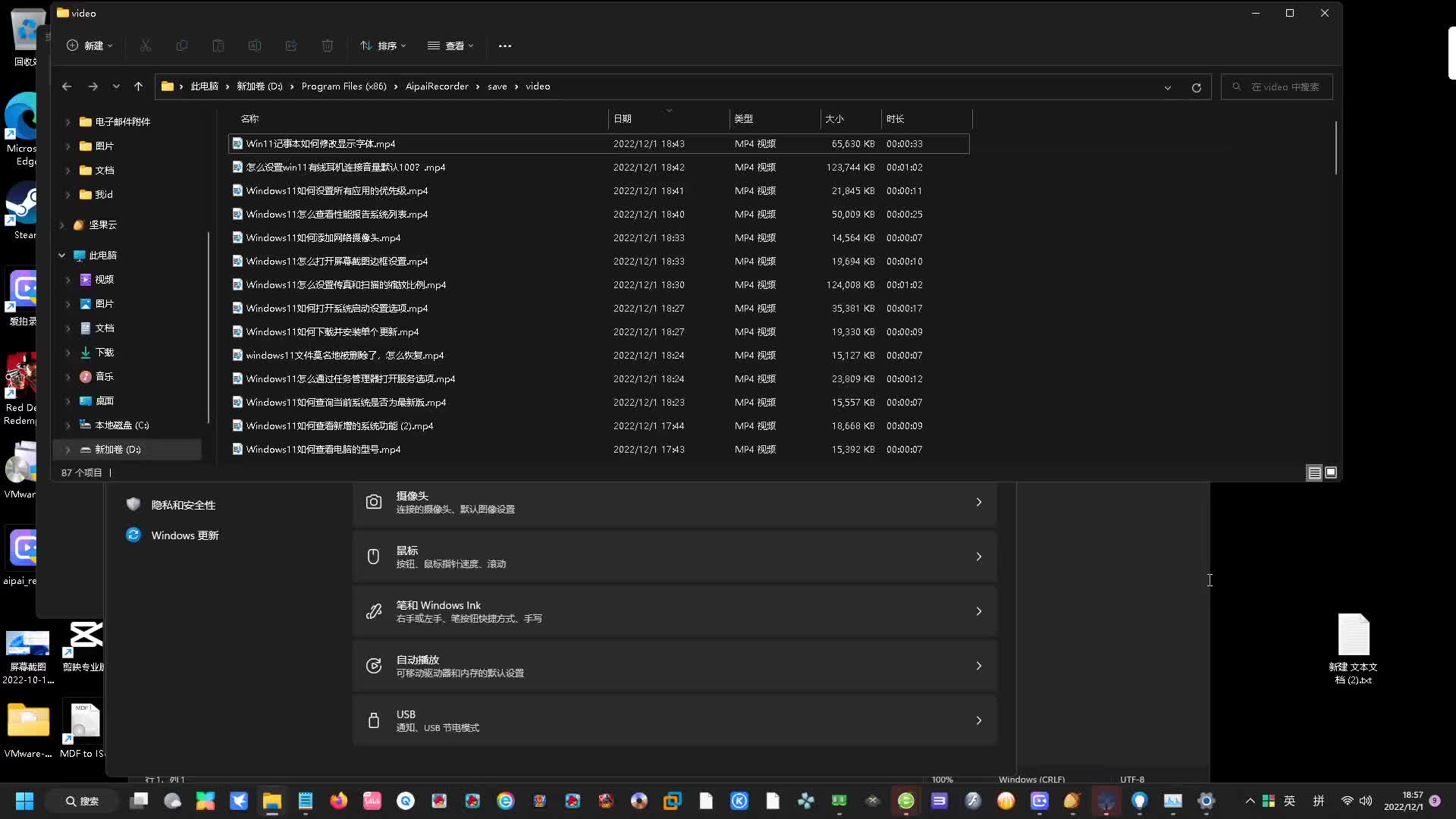Click 此电脑 in the address breadcrumb
The width and height of the screenshot is (1456, 819).
(x=204, y=86)
